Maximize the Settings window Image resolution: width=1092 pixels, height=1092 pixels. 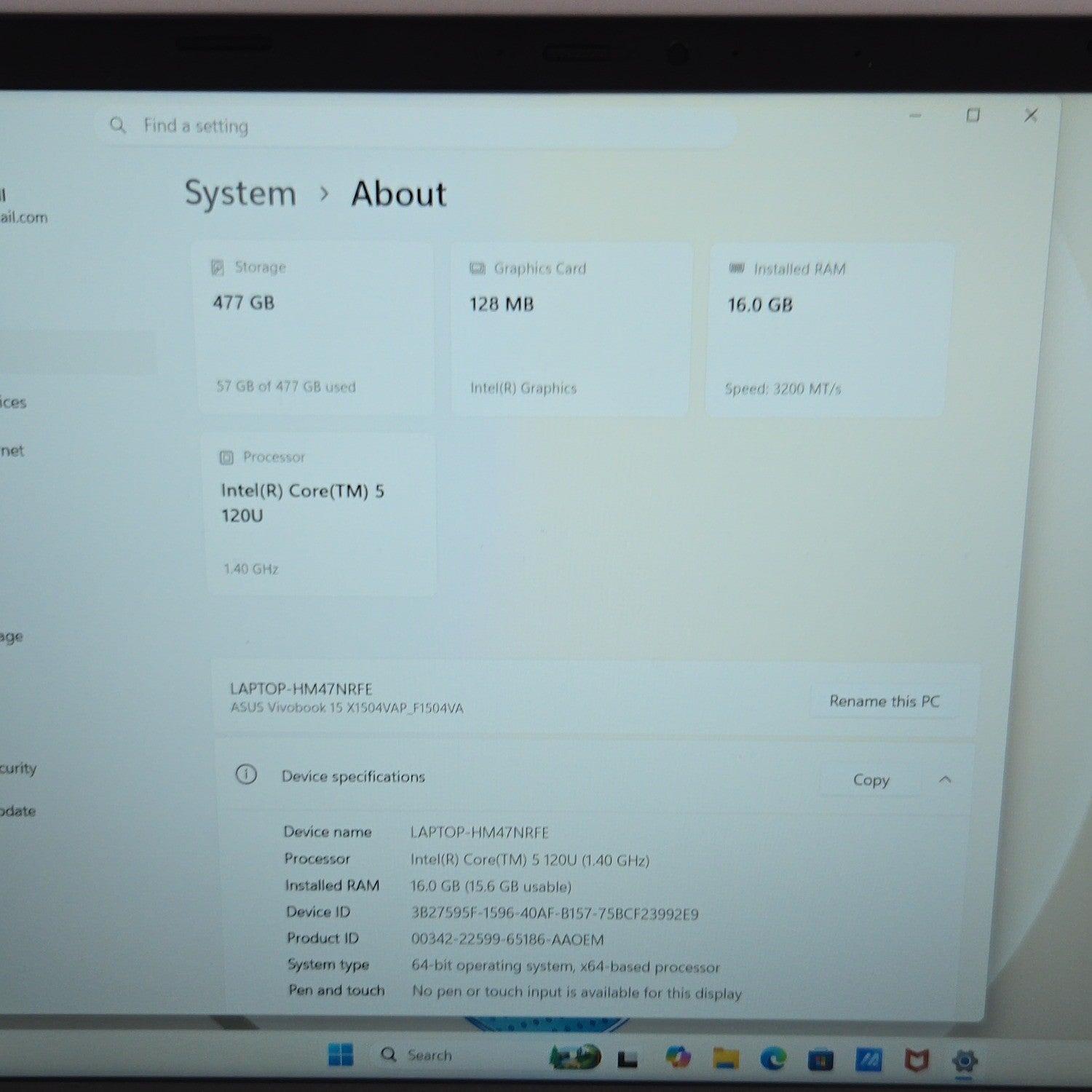pyautogui.click(x=973, y=115)
